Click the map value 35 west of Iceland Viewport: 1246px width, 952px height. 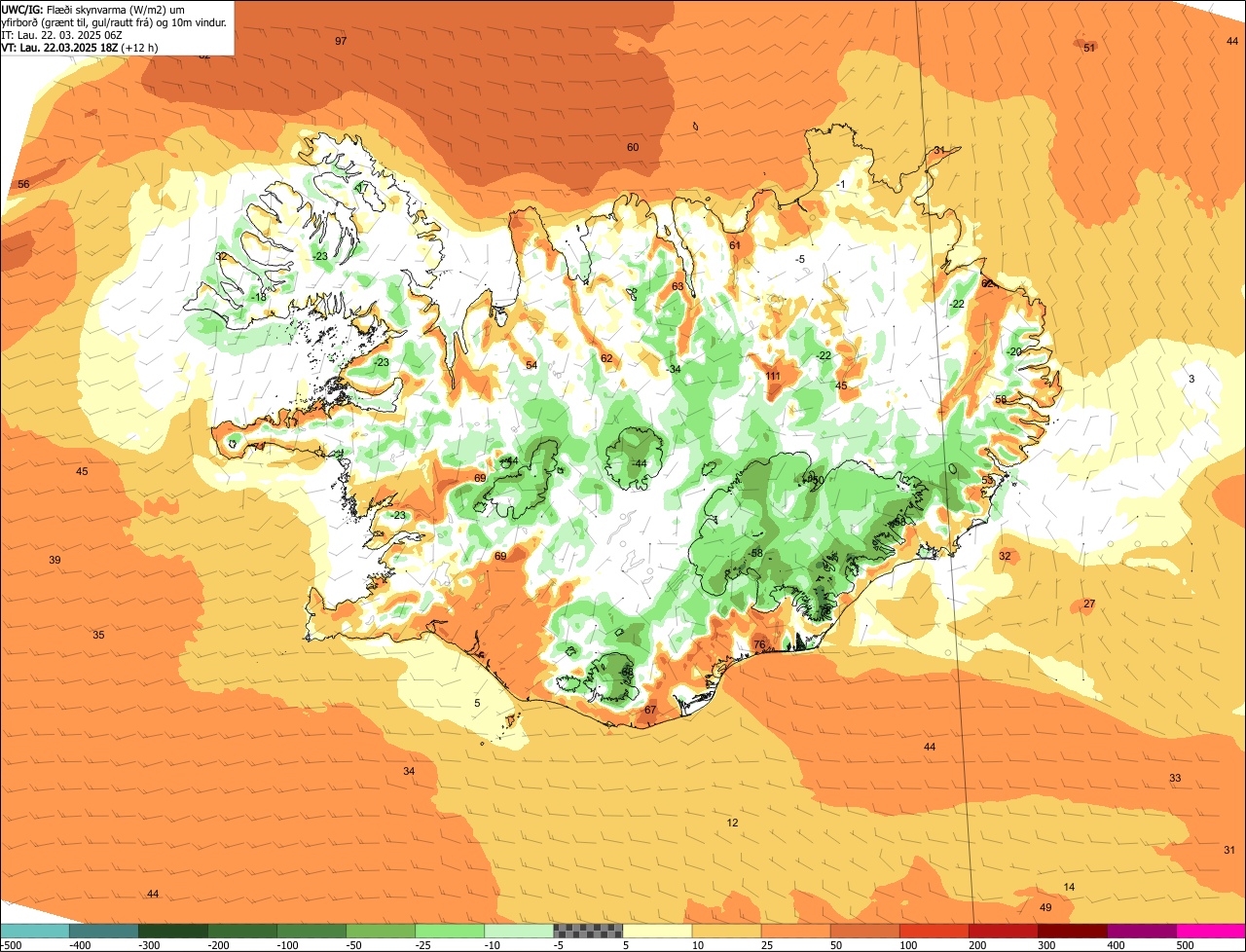(x=98, y=635)
